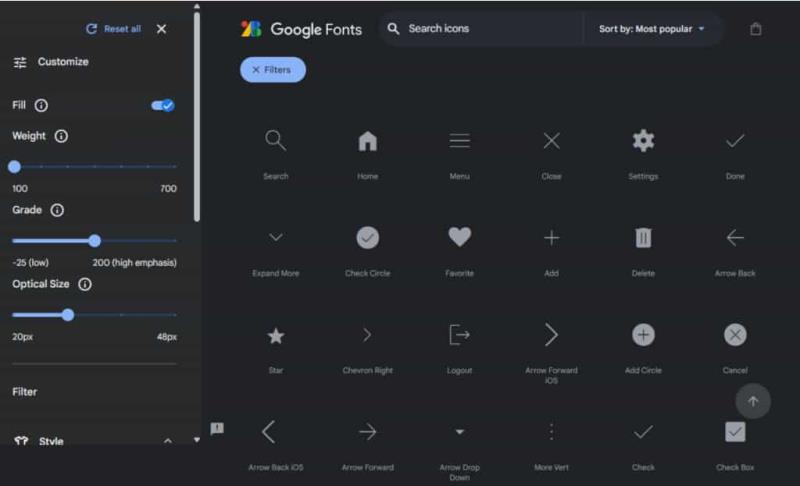Select the Check Circle icon tile
This screenshot has width=800, height=486.
pyautogui.click(x=367, y=250)
